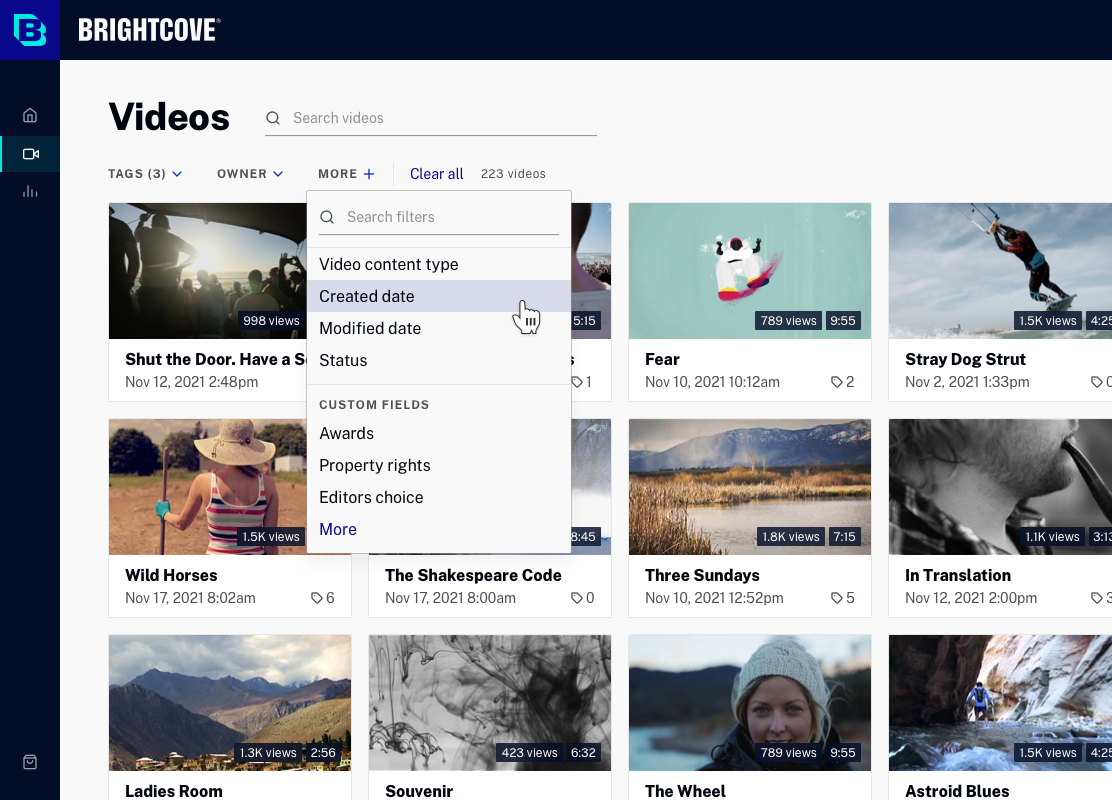Click the Clear all link
This screenshot has width=1112, height=800.
(437, 174)
